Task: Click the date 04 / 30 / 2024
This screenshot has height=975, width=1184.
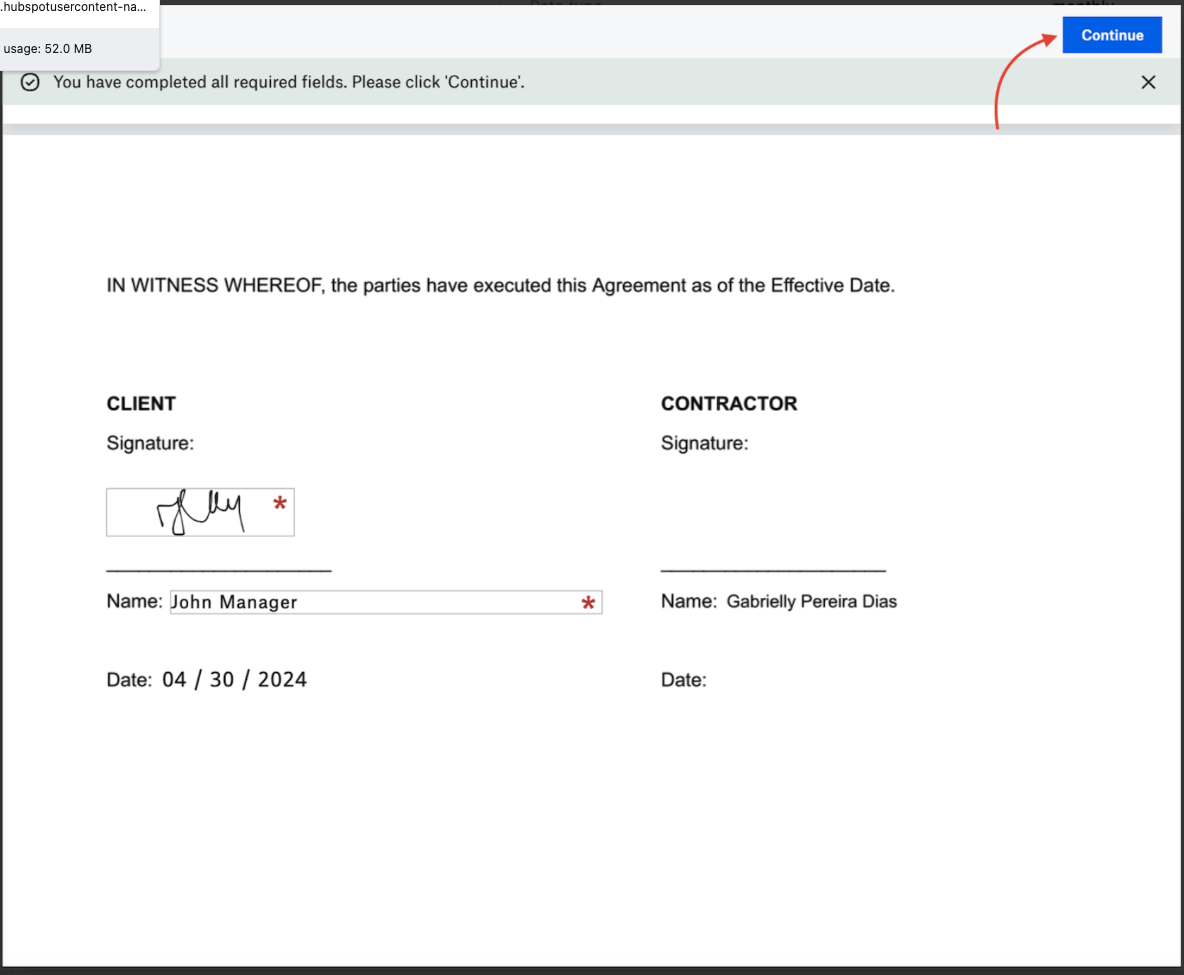Action: coord(234,680)
